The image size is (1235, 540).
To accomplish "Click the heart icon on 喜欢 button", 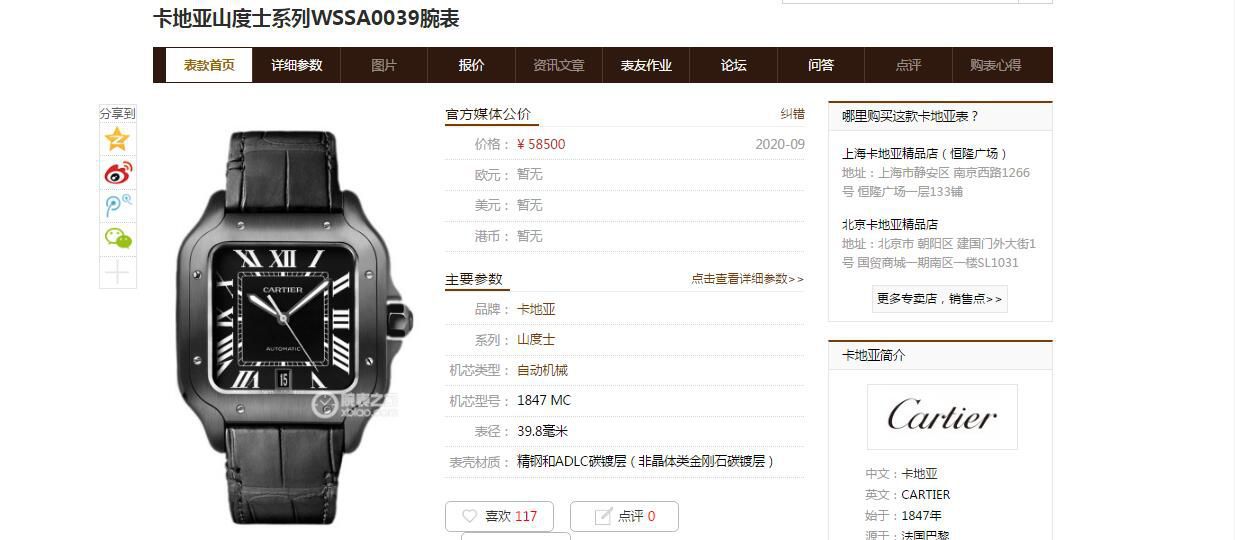I will click(x=469, y=516).
